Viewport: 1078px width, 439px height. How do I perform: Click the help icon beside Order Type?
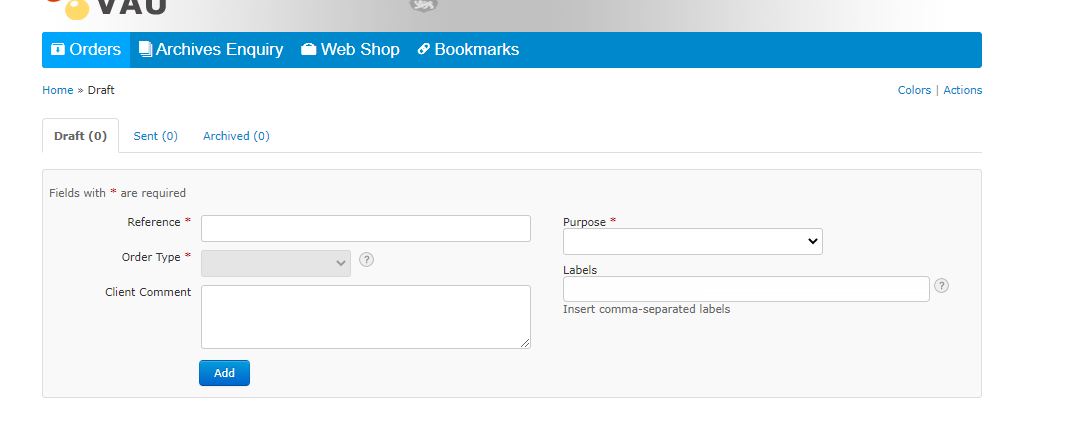coord(367,260)
